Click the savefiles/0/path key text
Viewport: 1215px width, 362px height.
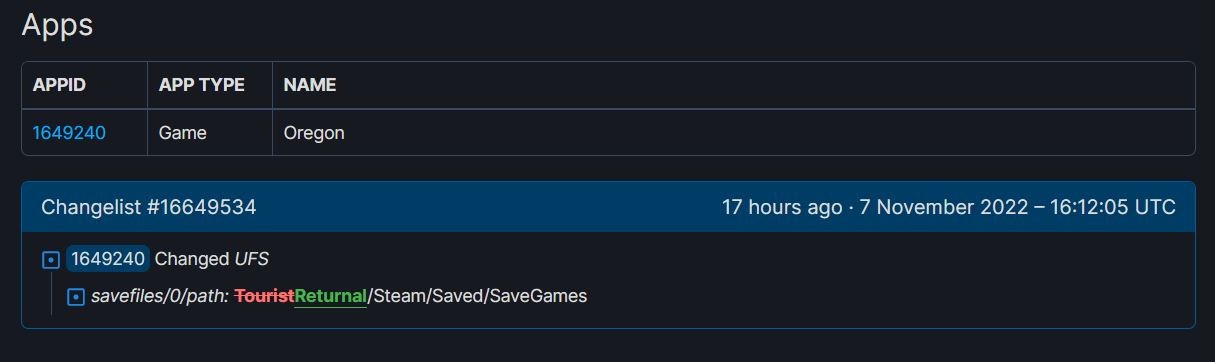tap(161, 296)
